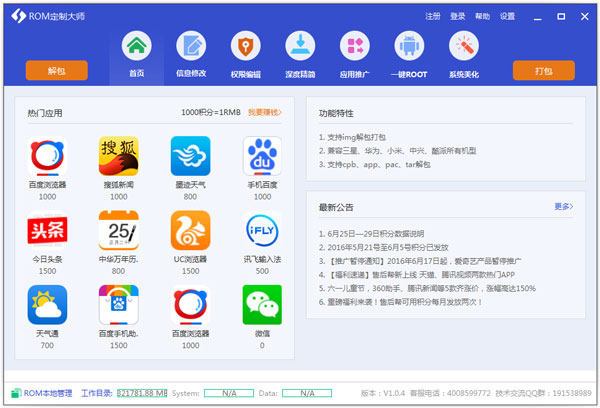Screen dimensions: 600x408
Task: Open announcement 2016年5月21号至6月5号积分已发放
Action: click(384, 247)
